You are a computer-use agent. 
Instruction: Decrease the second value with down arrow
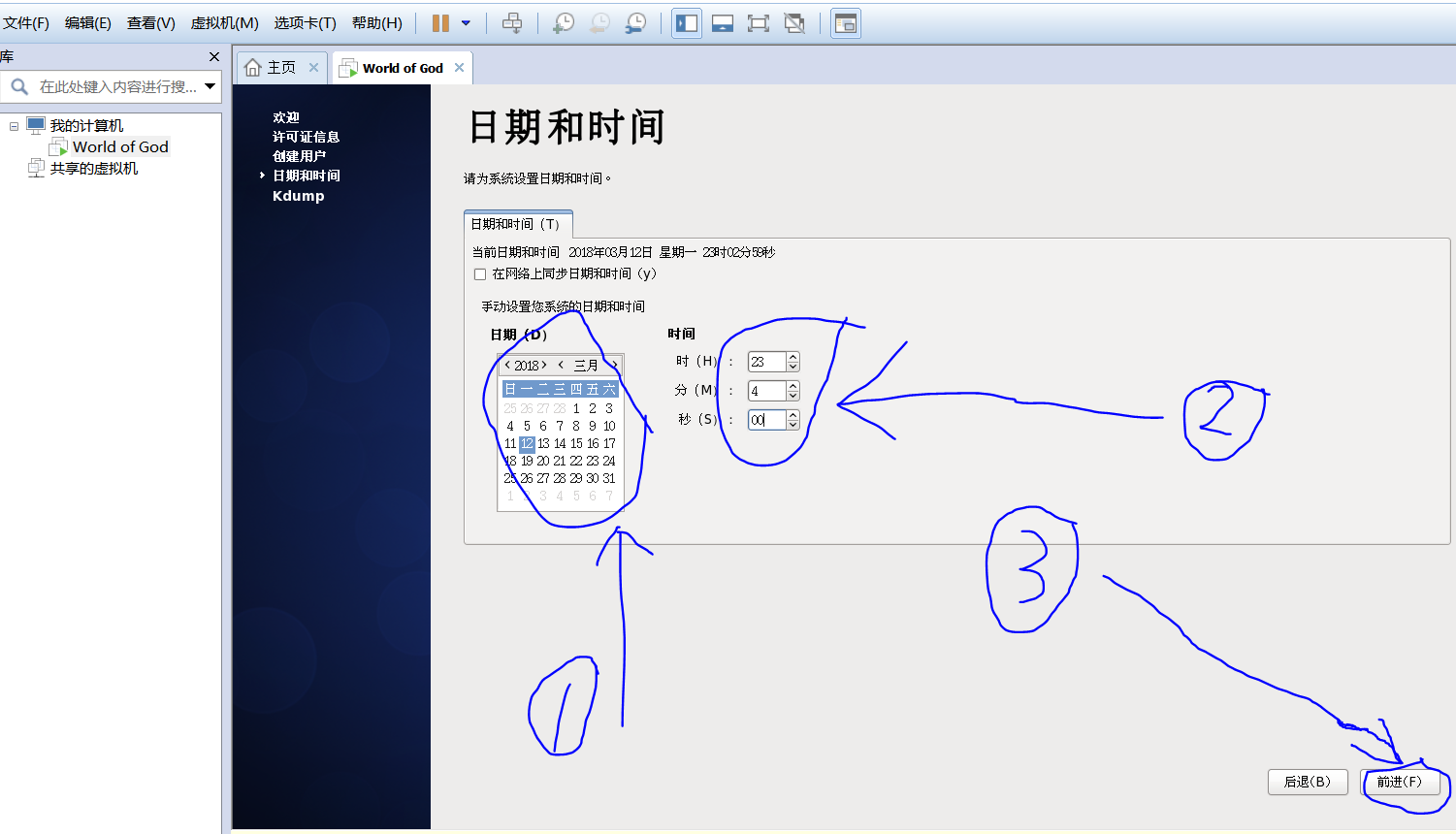[793, 425]
